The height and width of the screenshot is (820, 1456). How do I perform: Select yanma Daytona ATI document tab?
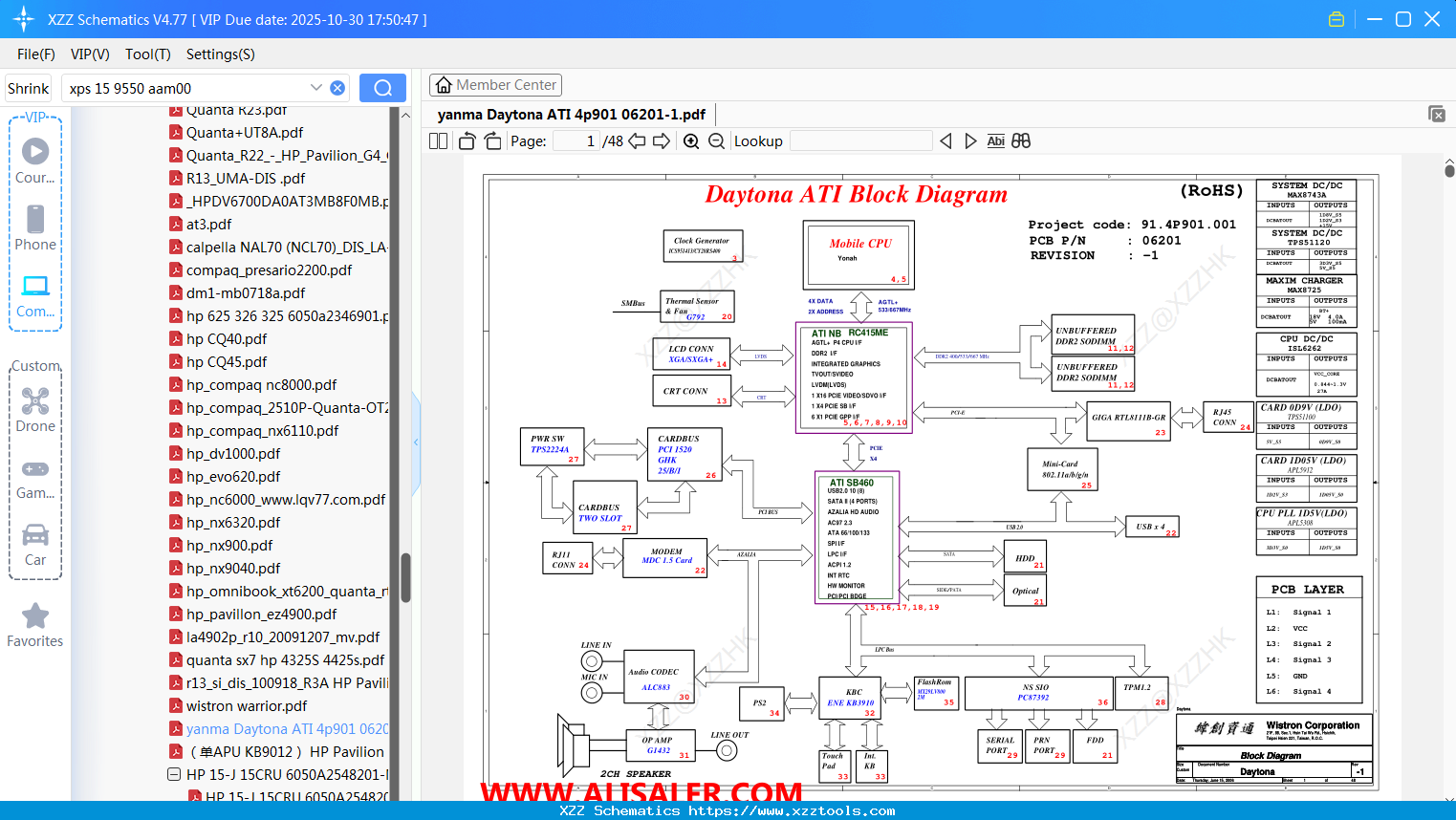pos(572,115)
